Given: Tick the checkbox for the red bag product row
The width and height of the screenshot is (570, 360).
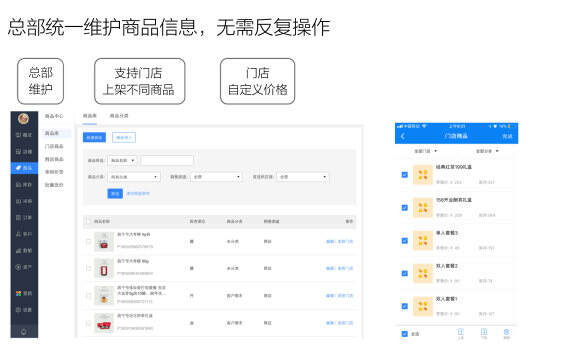Looking at the screenshot, I should click(x=88, y=241).
